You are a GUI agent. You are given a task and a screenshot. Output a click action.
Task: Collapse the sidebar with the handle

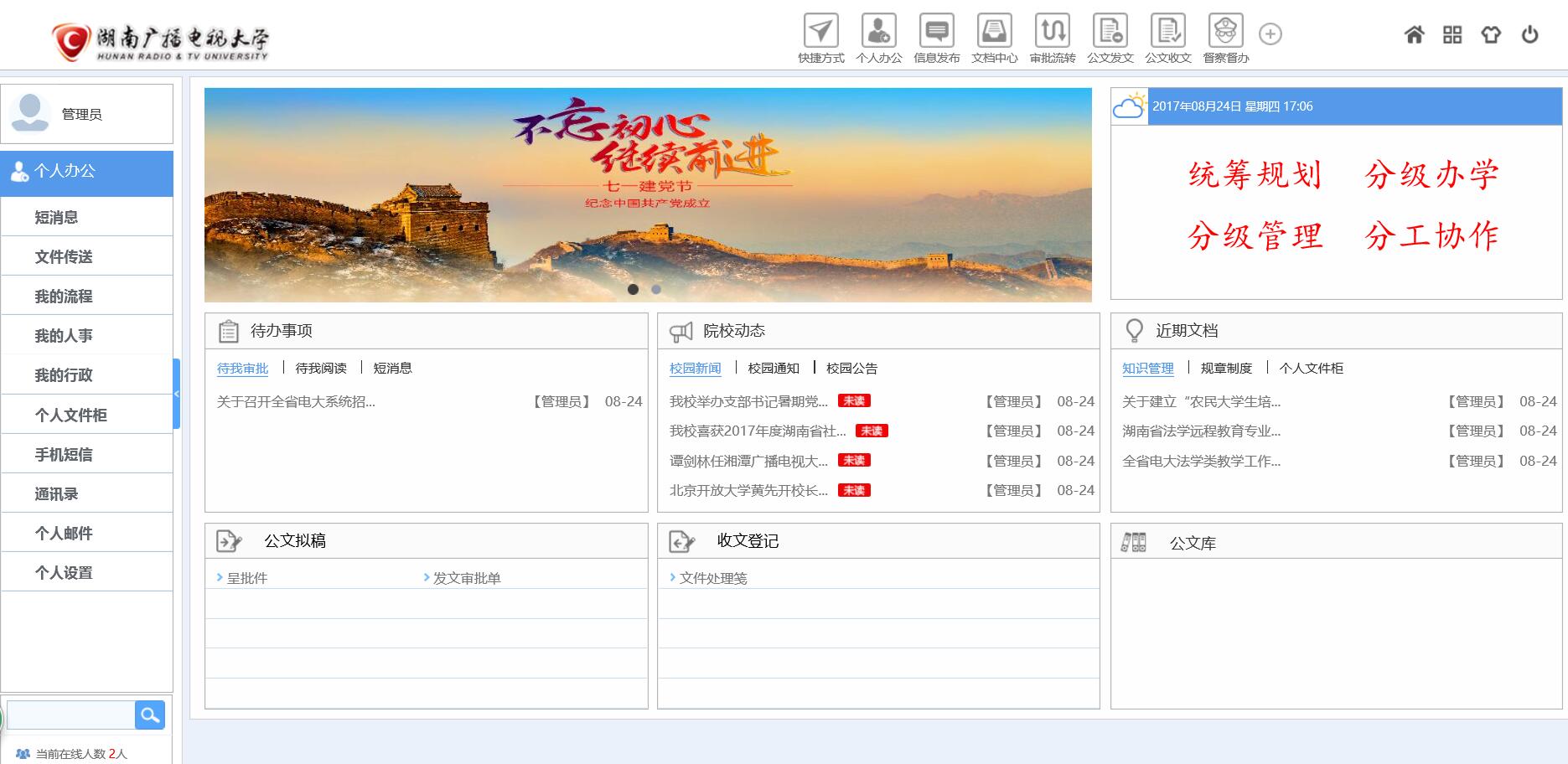tap(177, 394)
